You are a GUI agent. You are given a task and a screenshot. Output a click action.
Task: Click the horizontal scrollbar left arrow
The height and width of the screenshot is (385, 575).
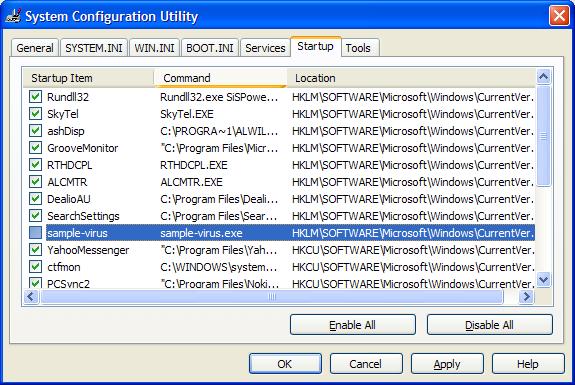[x=31, y=296]
